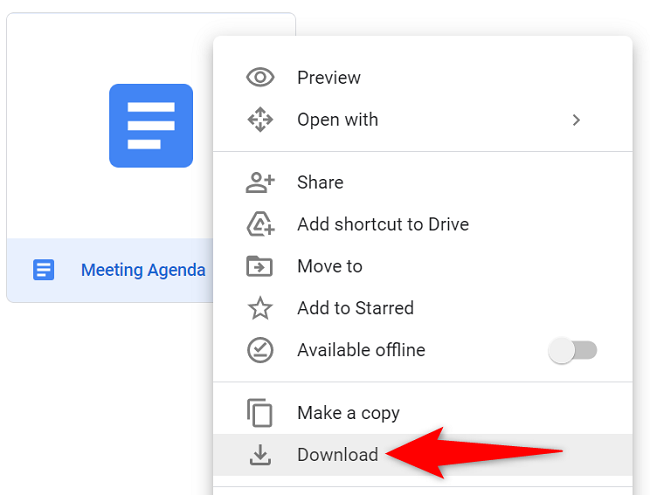Expand the Open with submenu chevron
This screenshot has height=495, width=650.
(x=576, y=120)
